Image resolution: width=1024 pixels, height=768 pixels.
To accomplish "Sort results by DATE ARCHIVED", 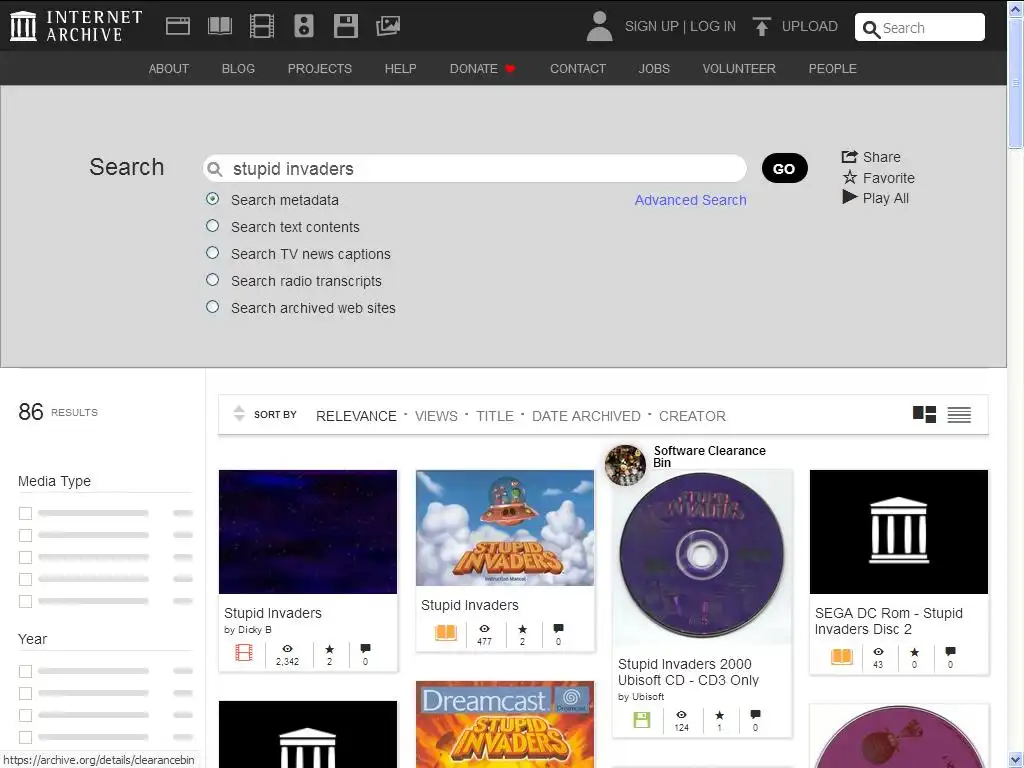I will click(586, 416).
